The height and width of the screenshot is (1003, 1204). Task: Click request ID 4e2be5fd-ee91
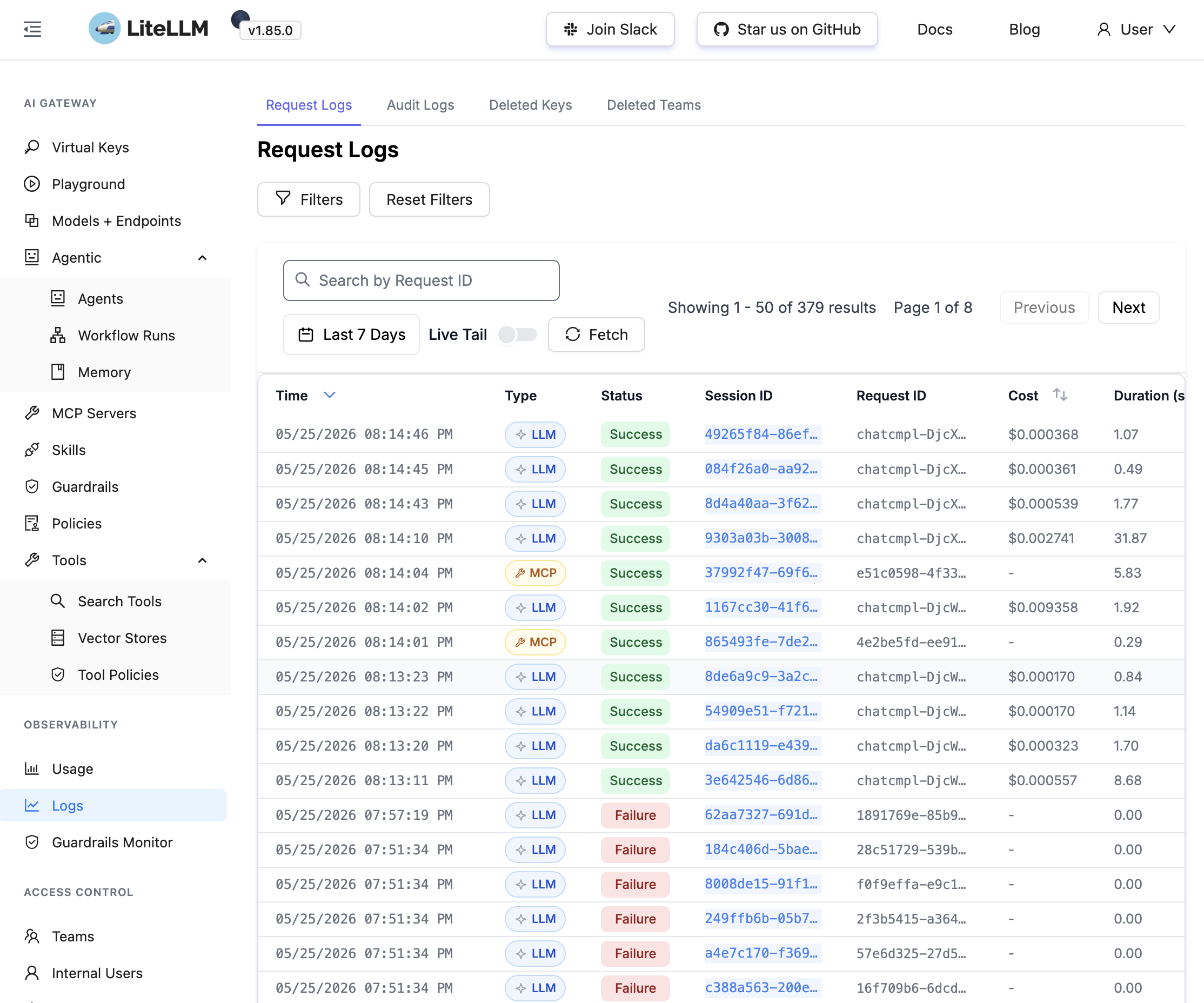click(911, 641)
